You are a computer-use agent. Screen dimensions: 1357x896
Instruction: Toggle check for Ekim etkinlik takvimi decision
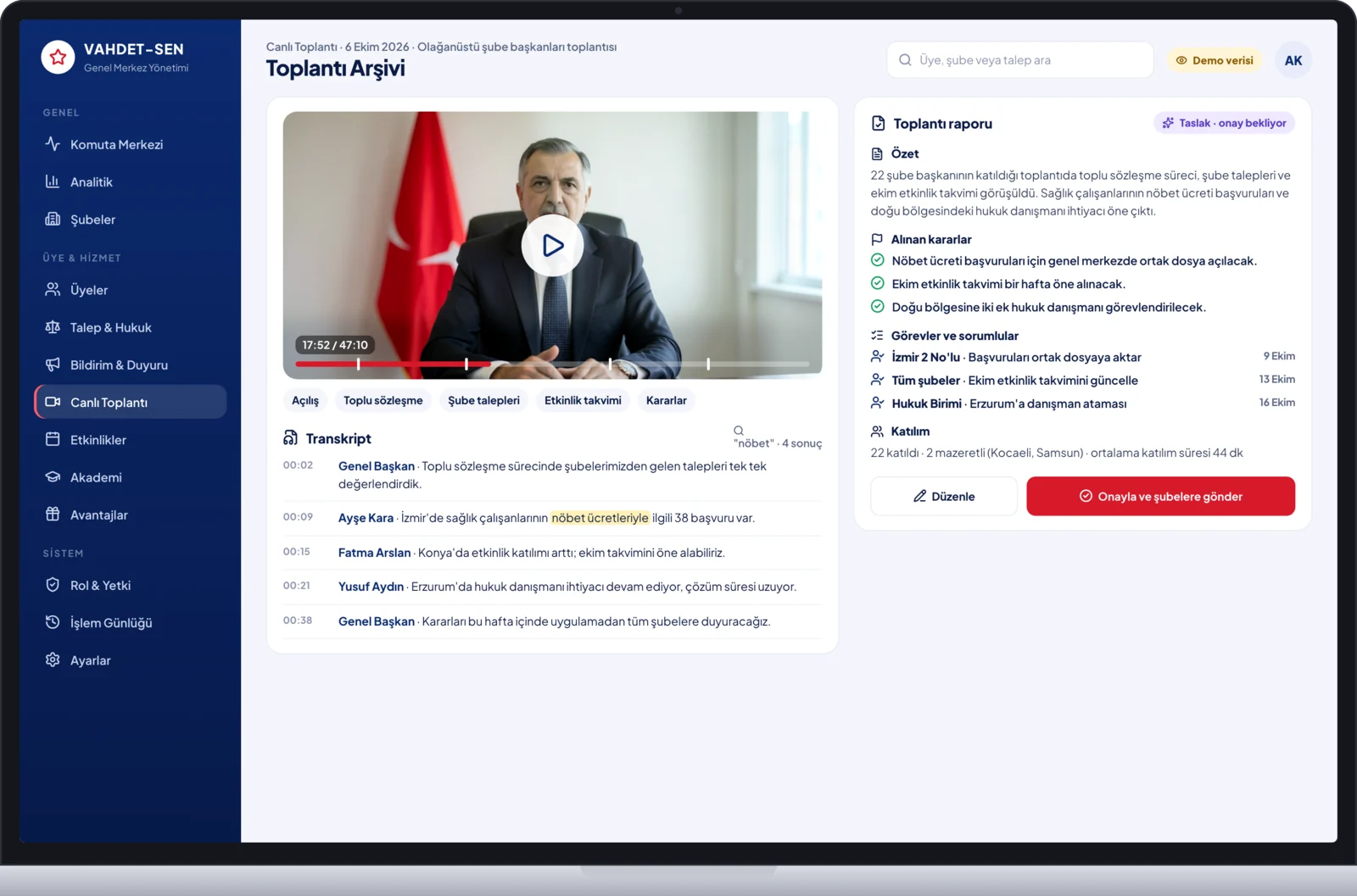(x=878, y=283)
